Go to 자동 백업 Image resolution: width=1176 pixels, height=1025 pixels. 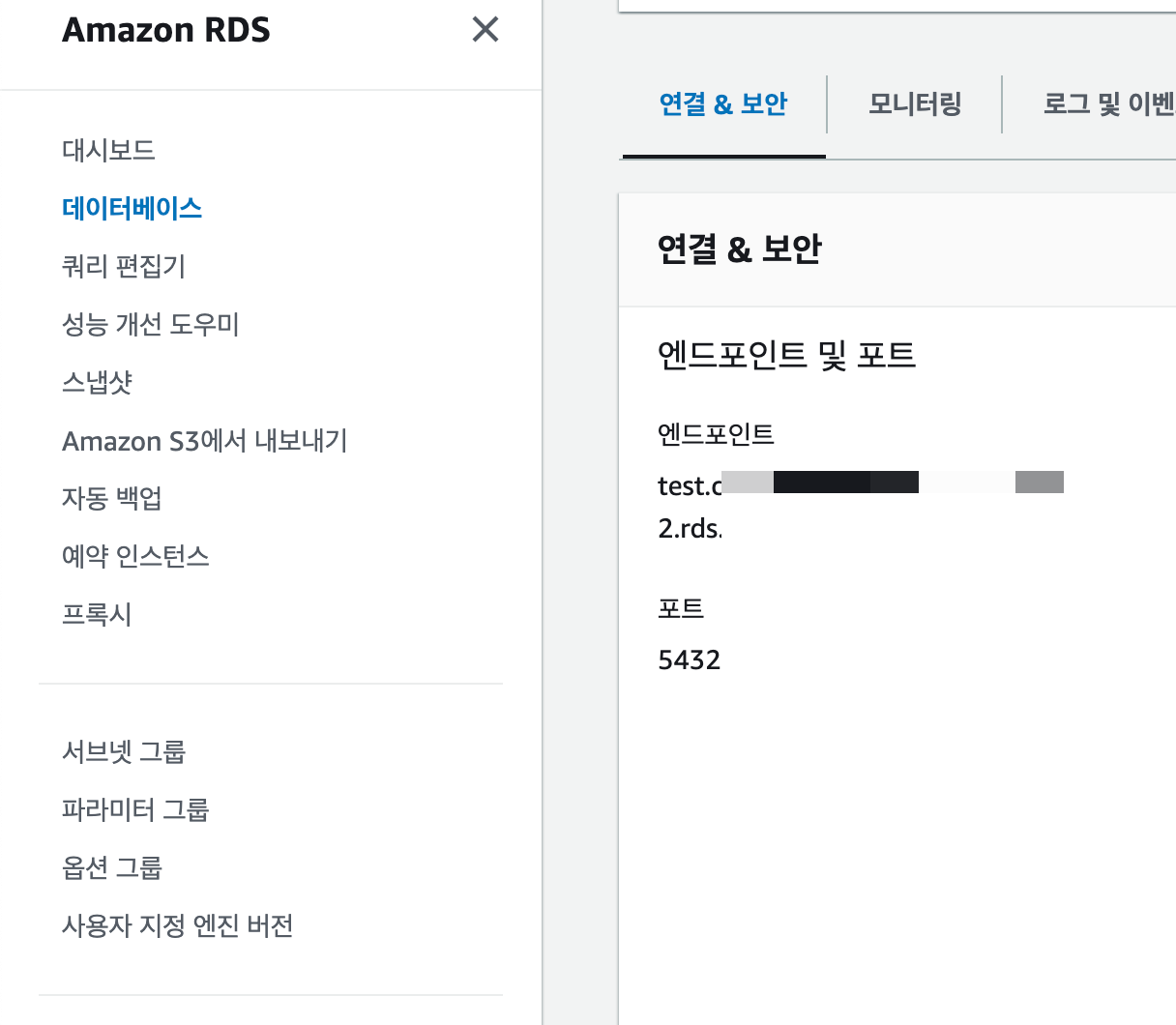[x=112, y=498]
